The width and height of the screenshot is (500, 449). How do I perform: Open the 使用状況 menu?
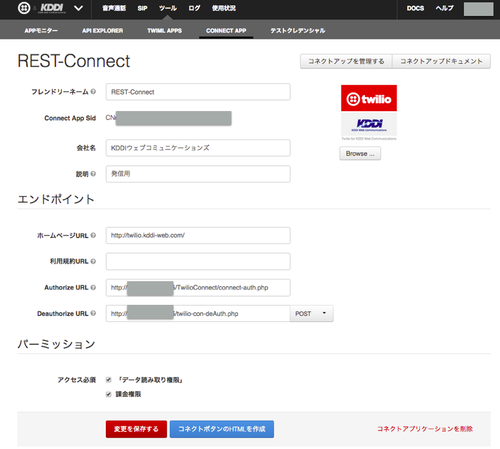pyautogui.click(x=224, y=8)
